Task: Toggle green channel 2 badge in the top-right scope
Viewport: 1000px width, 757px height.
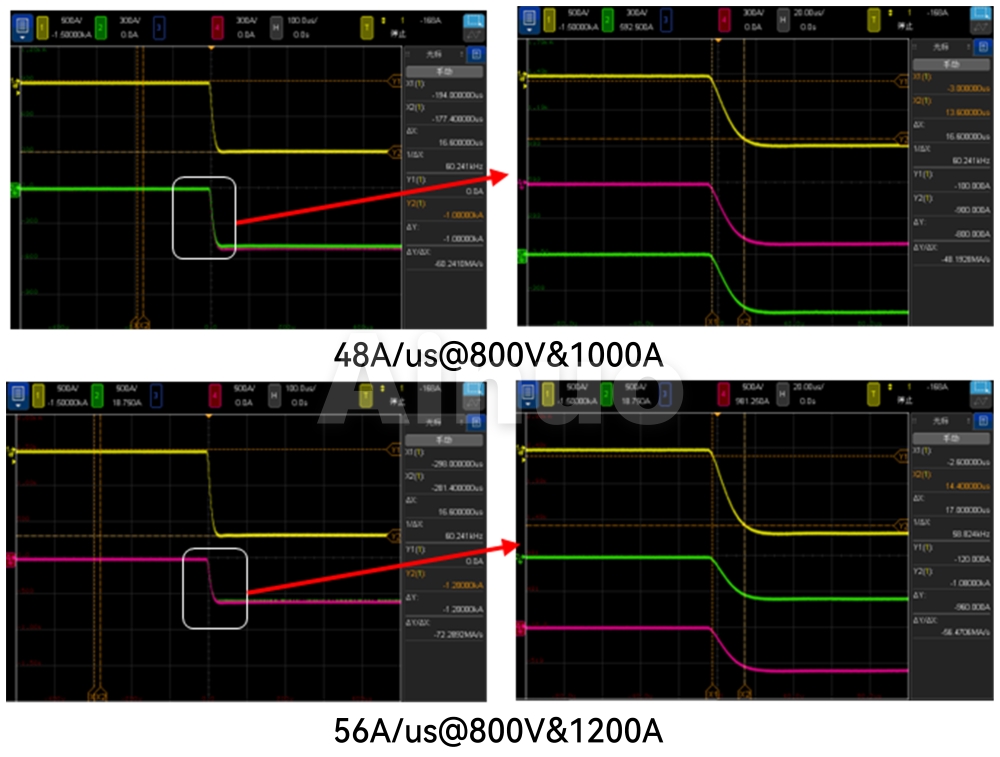Action: 607,20
